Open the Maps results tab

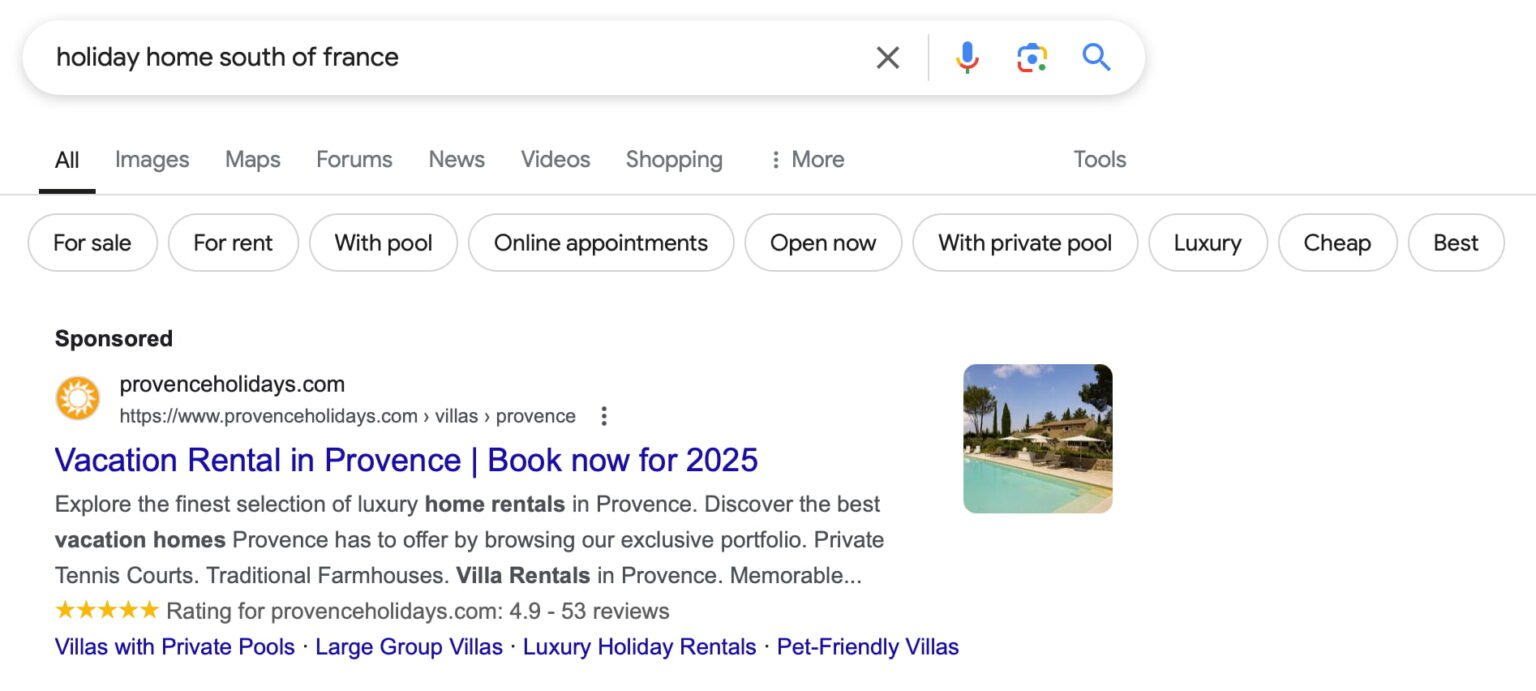pyautogui.click(x=252, y=159)
